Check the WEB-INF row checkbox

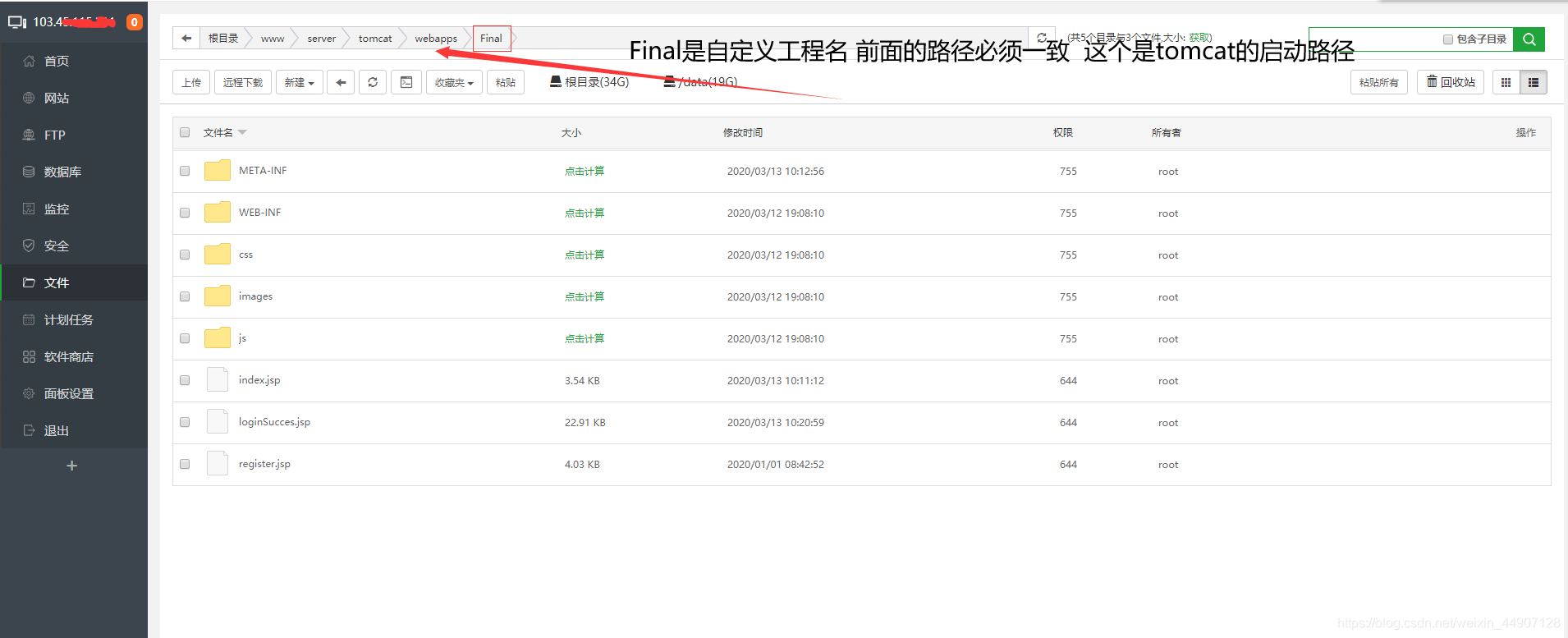click(x=185, y=213)
